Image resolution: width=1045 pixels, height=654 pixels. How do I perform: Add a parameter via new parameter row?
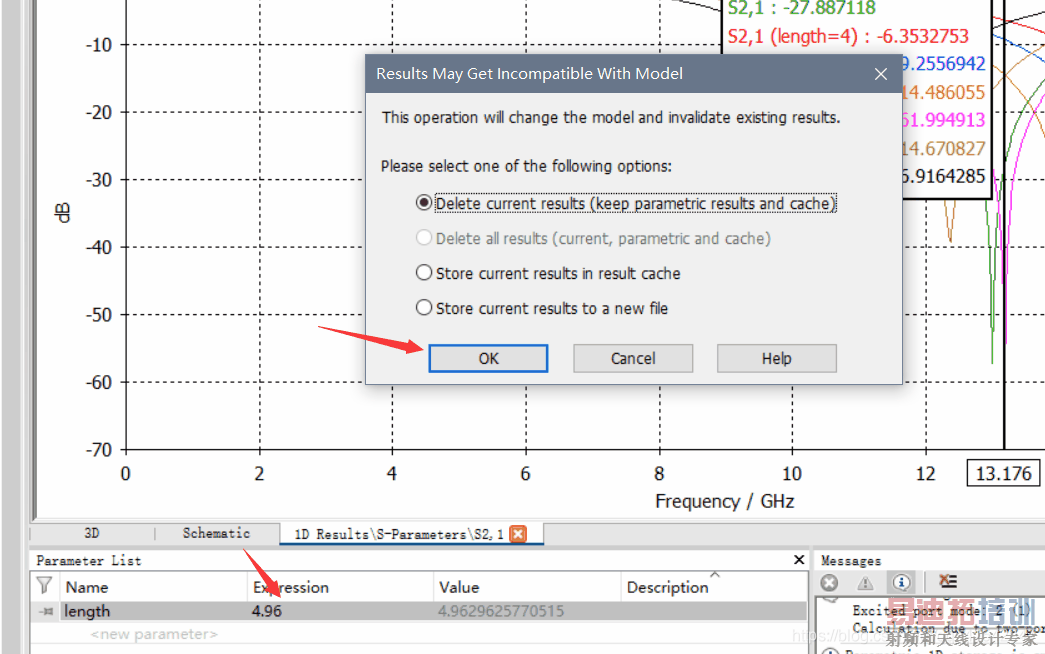pos(154,634)
